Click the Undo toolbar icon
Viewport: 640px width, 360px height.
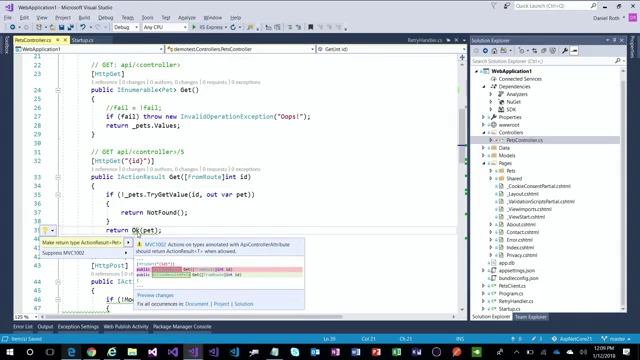pos(83,27)
